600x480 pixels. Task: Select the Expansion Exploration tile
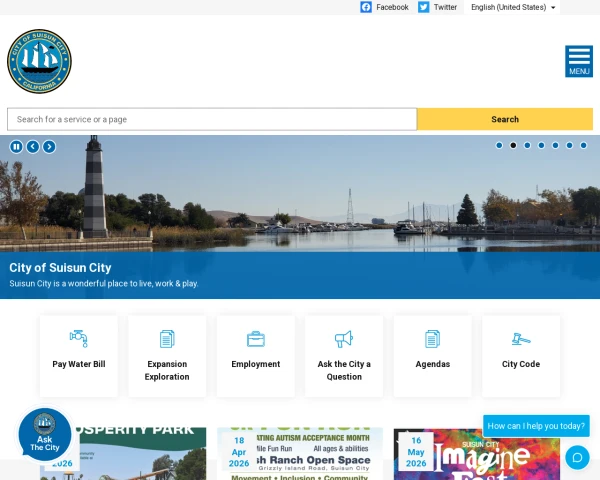(x=167, y=355)
